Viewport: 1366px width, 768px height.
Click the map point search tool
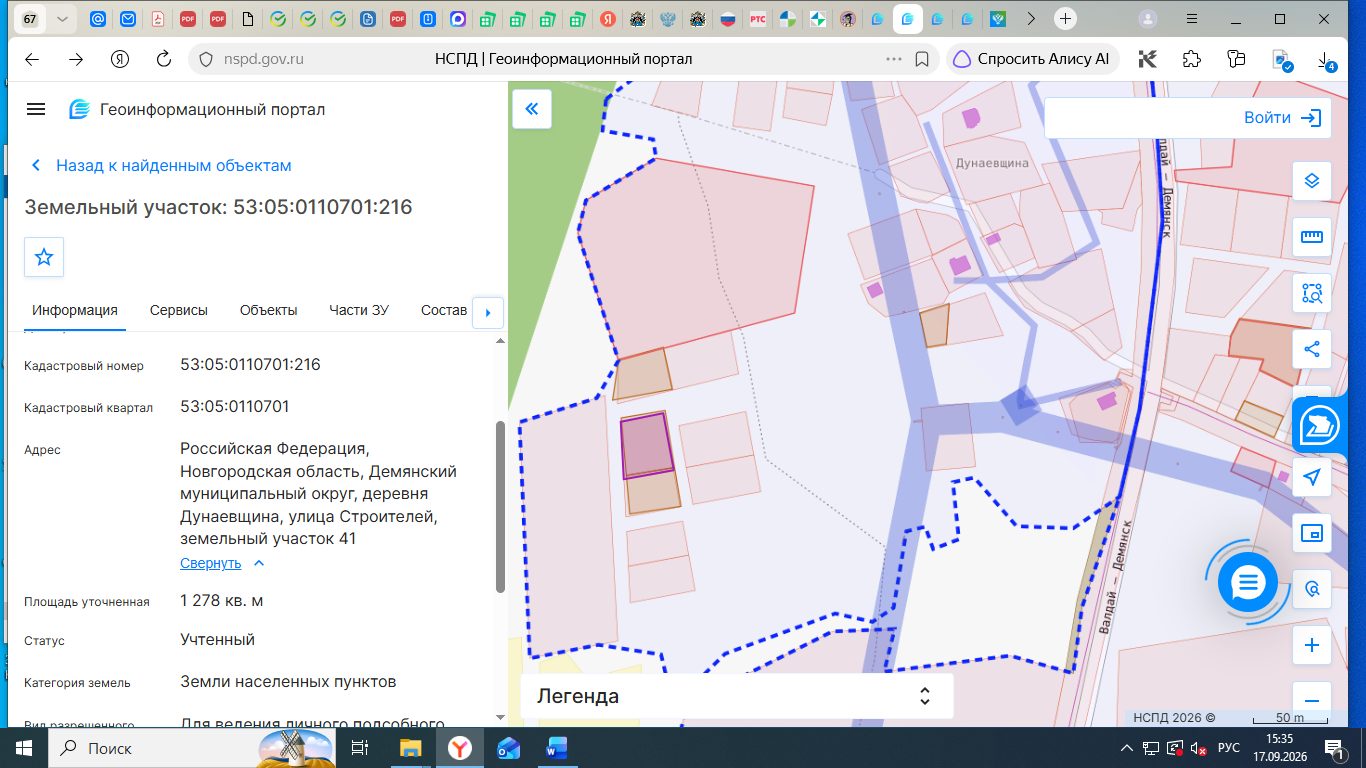[1312, 589]
